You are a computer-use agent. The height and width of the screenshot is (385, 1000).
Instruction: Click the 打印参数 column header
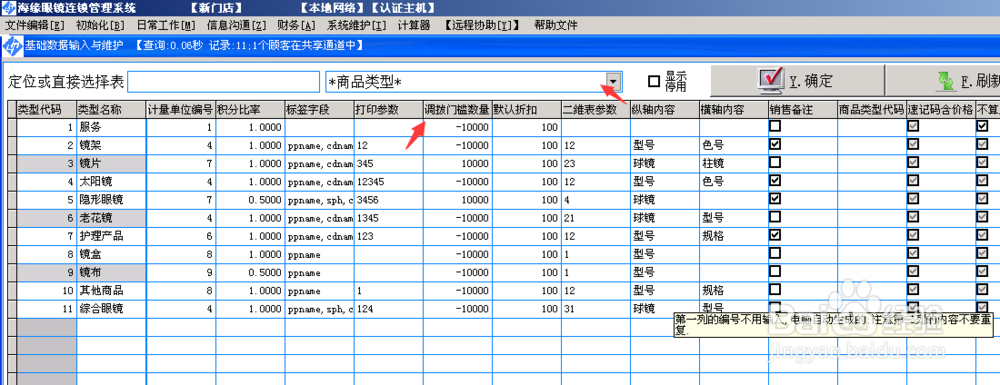tap(388, 109)
